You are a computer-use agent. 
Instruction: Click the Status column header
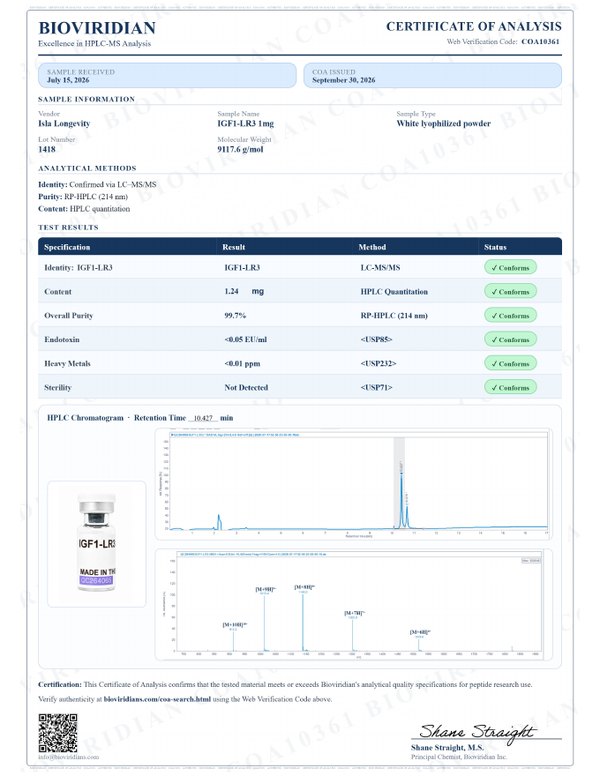[496, 247]
